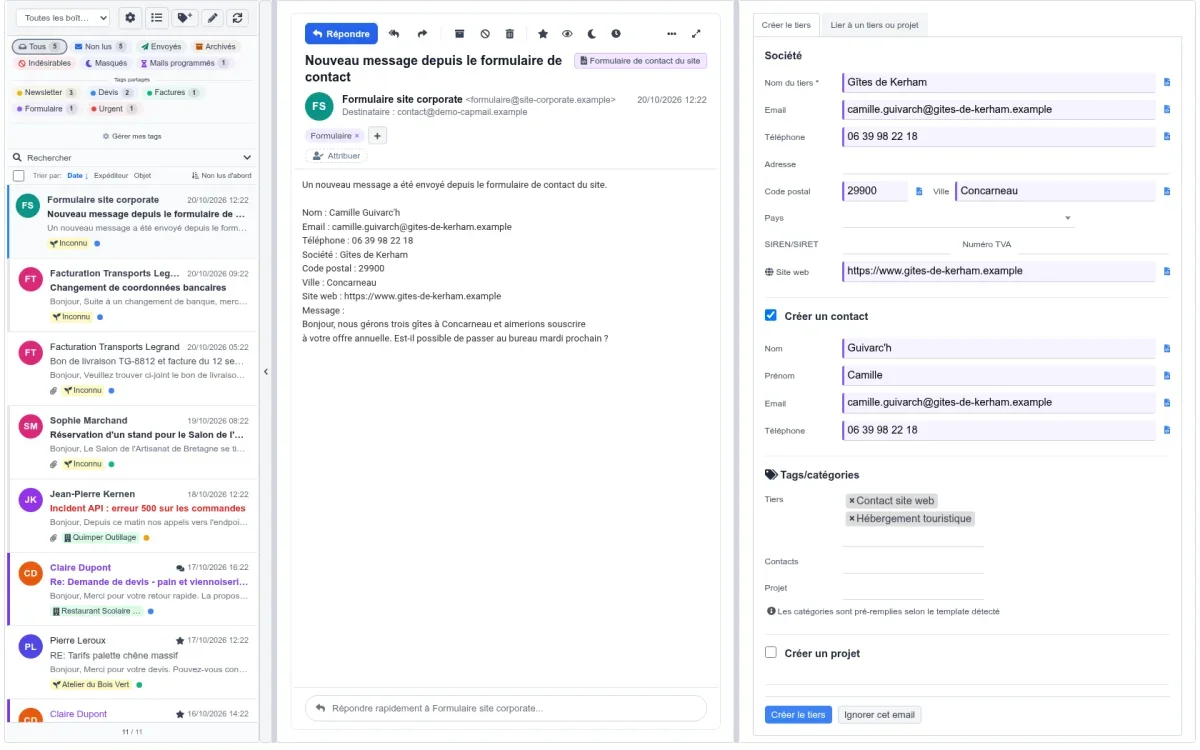The width and height of the screenshot is (1200, 750).
Task: Toggle Non lus d'abord sorting
Action: click(220, 175)
